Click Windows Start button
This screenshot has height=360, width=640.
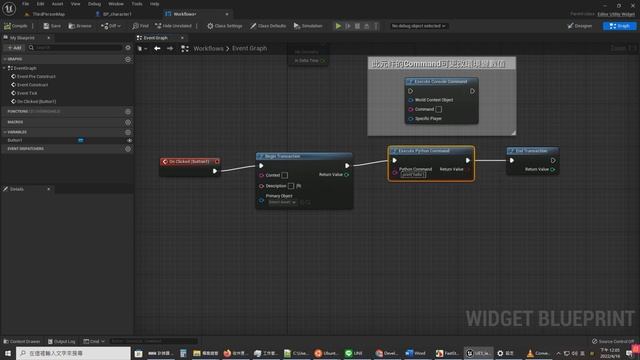click(8, 353)
